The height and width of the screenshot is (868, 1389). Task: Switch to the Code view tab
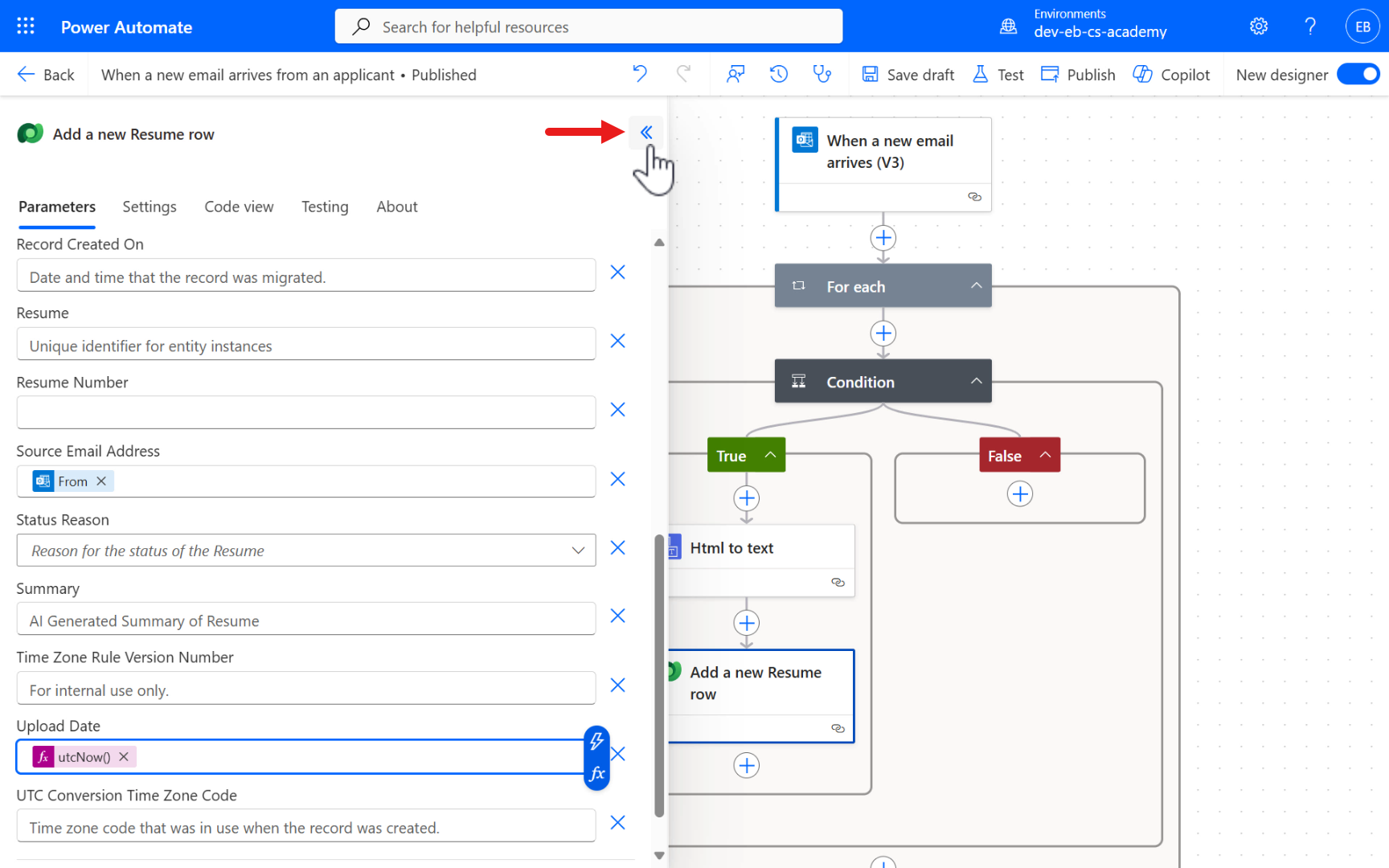tap(239, 207)
